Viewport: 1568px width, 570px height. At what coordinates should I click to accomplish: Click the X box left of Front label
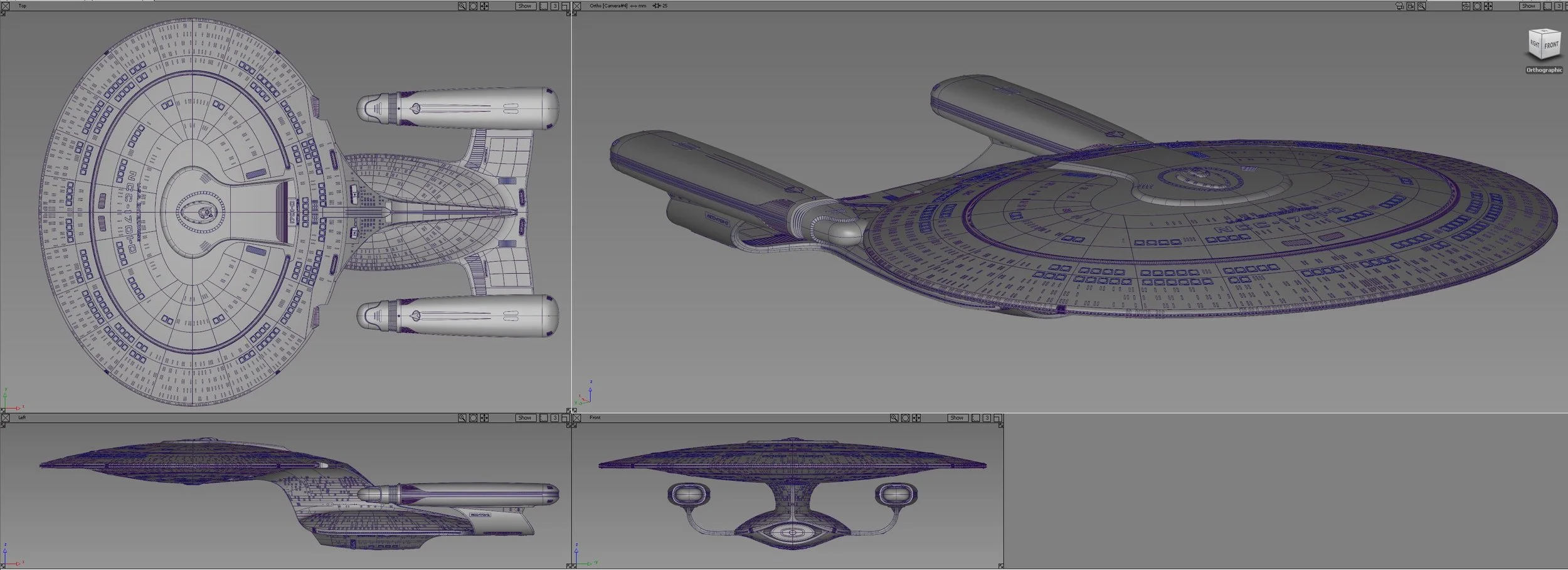click(x=577, y=418)
